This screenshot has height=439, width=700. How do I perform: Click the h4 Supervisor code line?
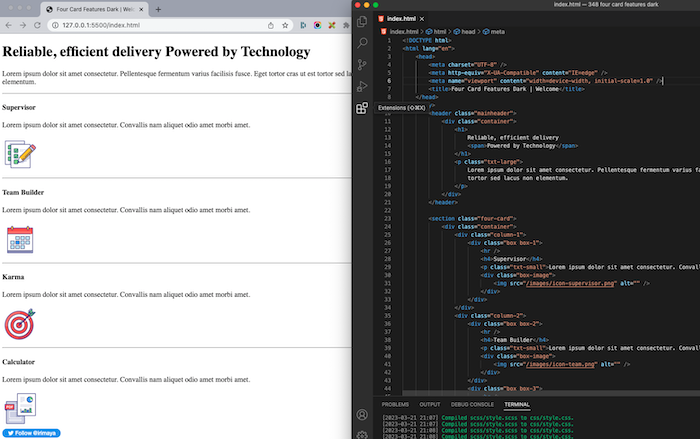coord(511,259)
